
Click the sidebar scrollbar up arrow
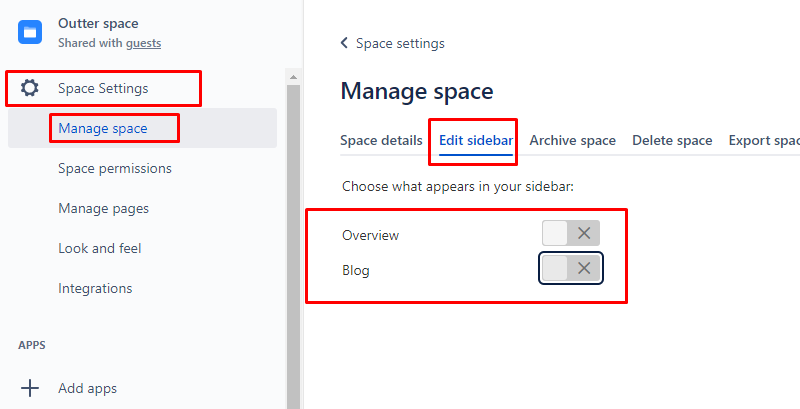click(293, 78)
